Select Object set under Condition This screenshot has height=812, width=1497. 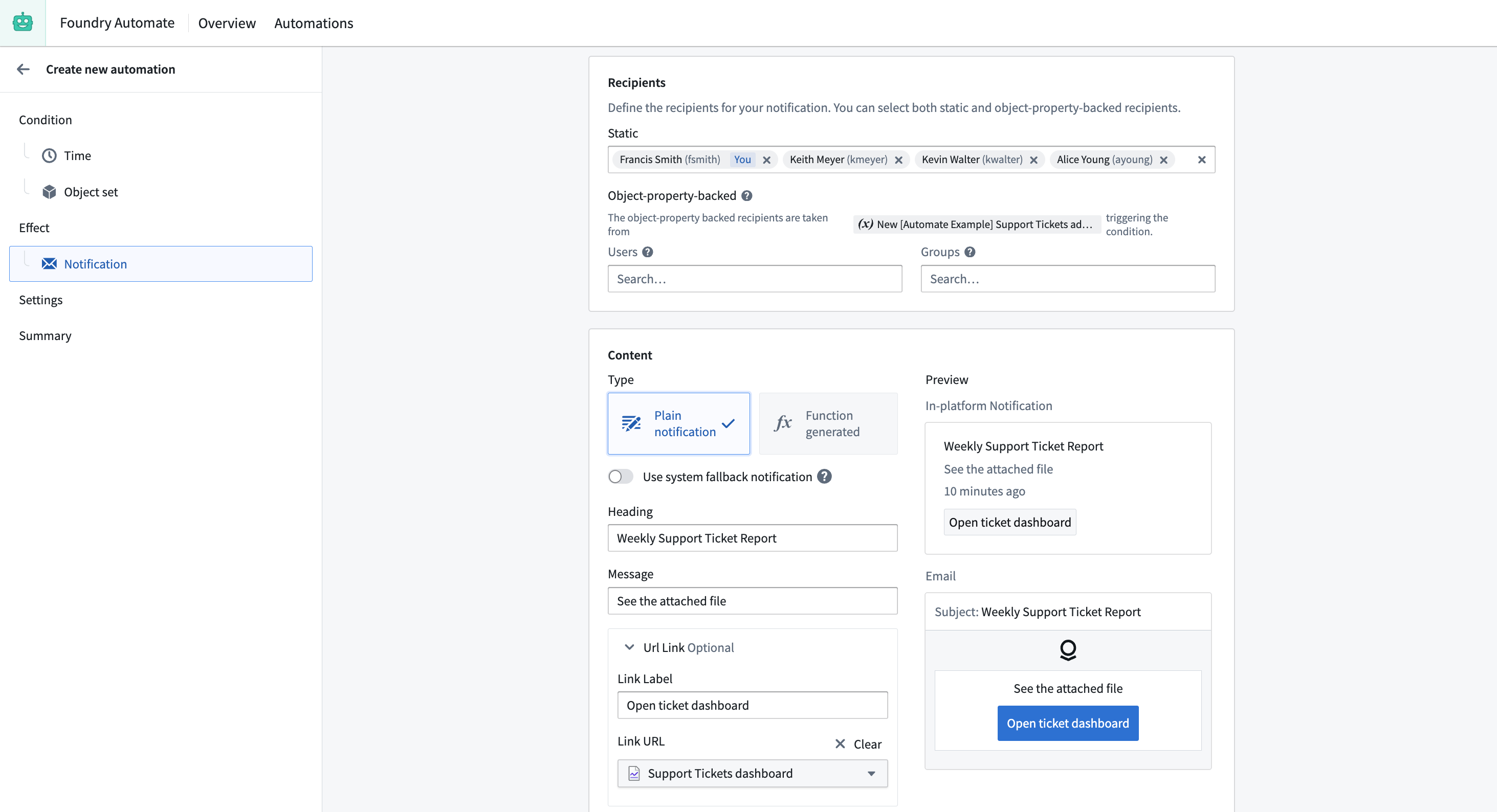click(91, 192)
